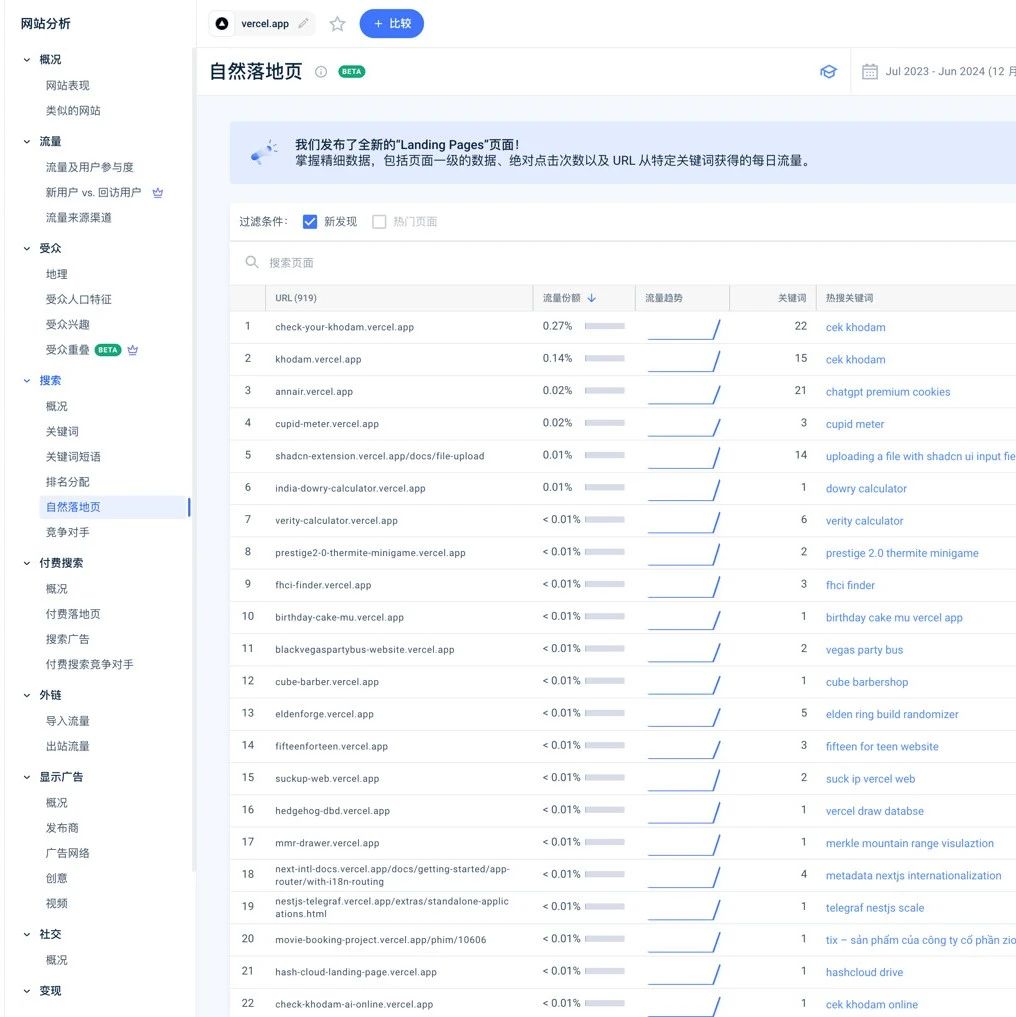1016x1017 pixels.
Task: Toggle the 新发现 checkbox
Action: point(310,222)
